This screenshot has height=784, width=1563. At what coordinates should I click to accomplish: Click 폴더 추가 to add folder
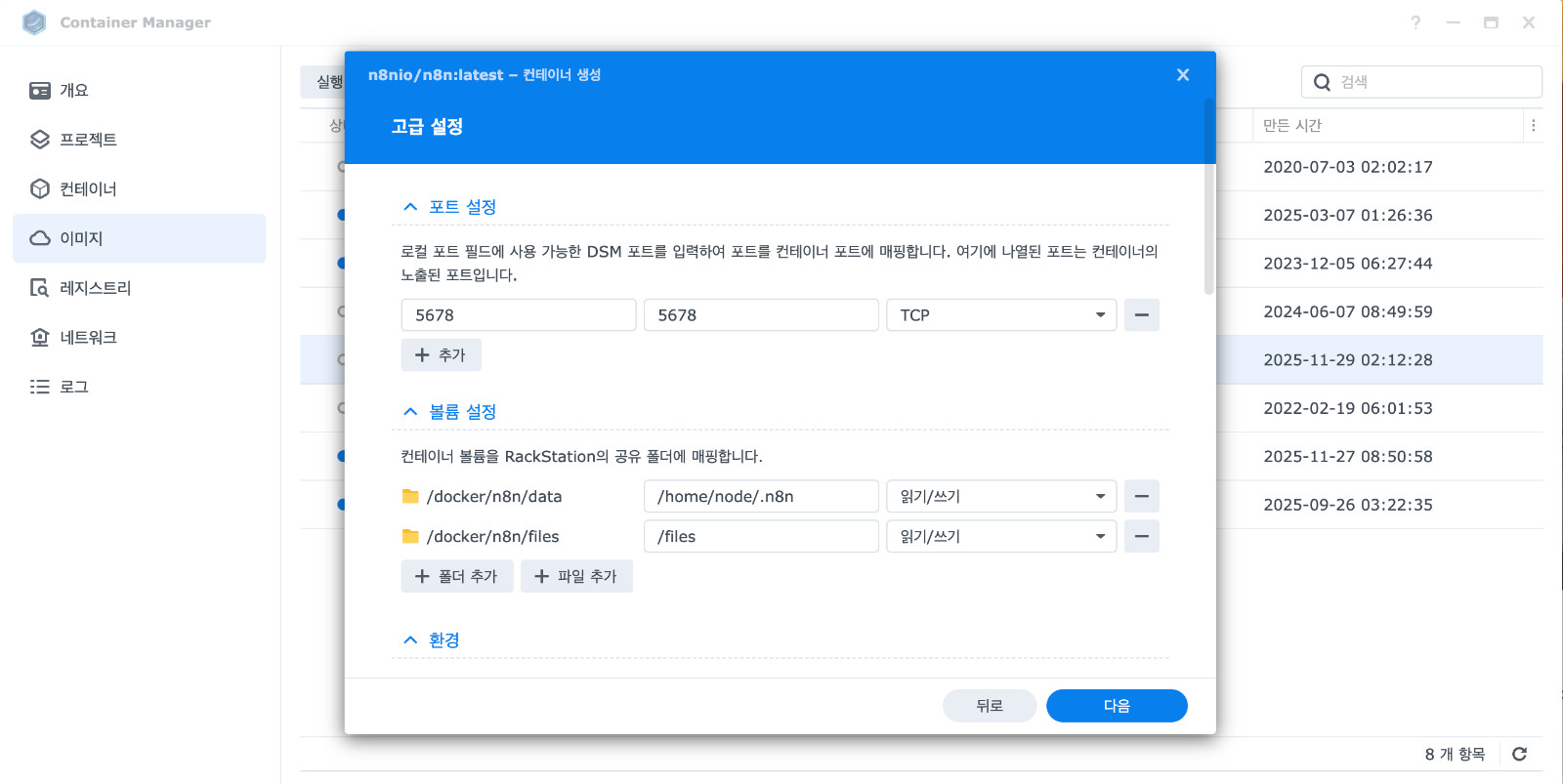457,577
